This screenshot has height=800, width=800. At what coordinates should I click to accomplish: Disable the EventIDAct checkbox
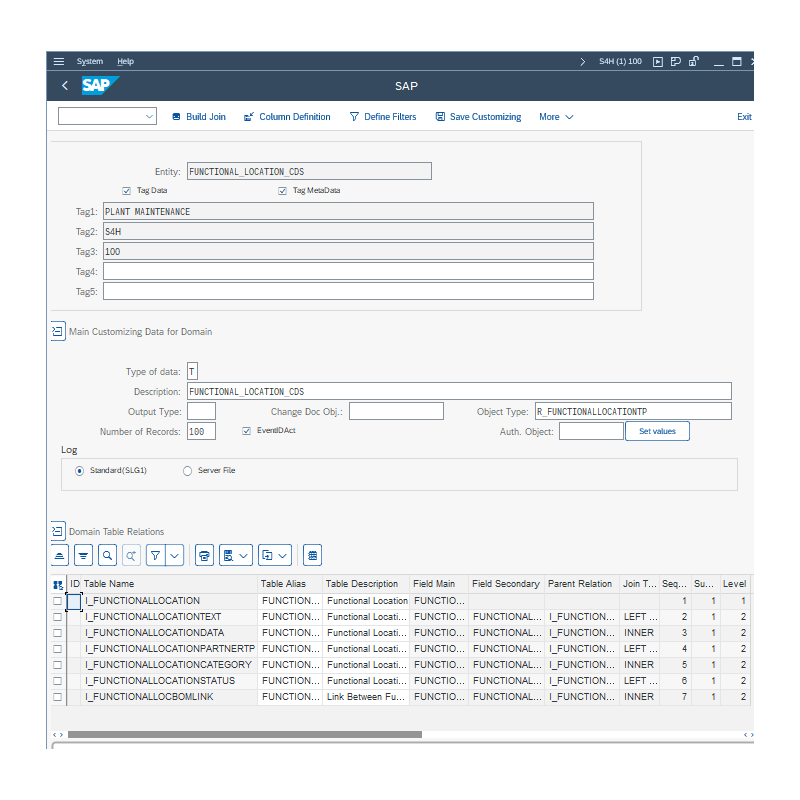pyautogui.click(x=246, y=430)
